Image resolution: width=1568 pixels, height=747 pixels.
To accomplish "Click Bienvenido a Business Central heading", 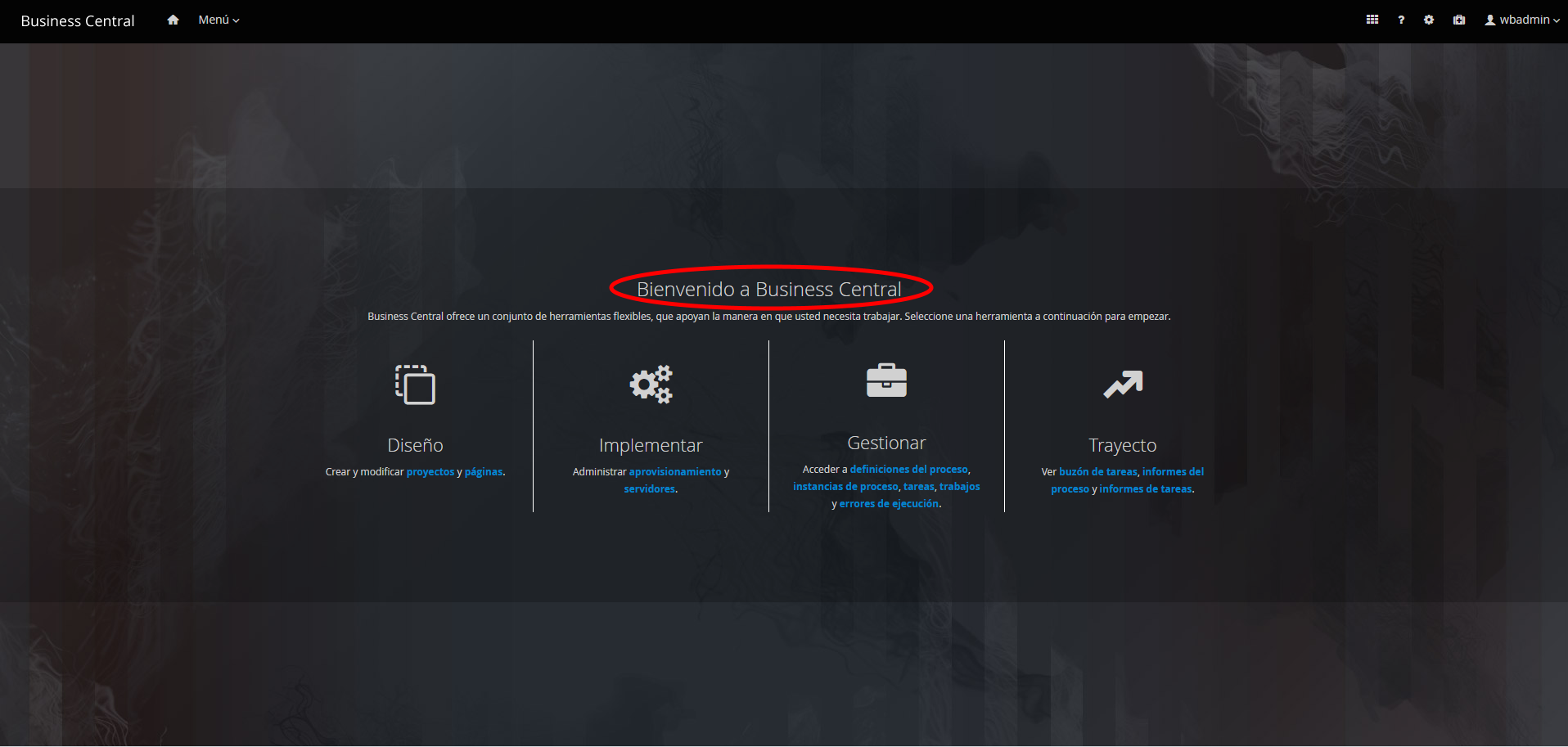I will 769,289.
